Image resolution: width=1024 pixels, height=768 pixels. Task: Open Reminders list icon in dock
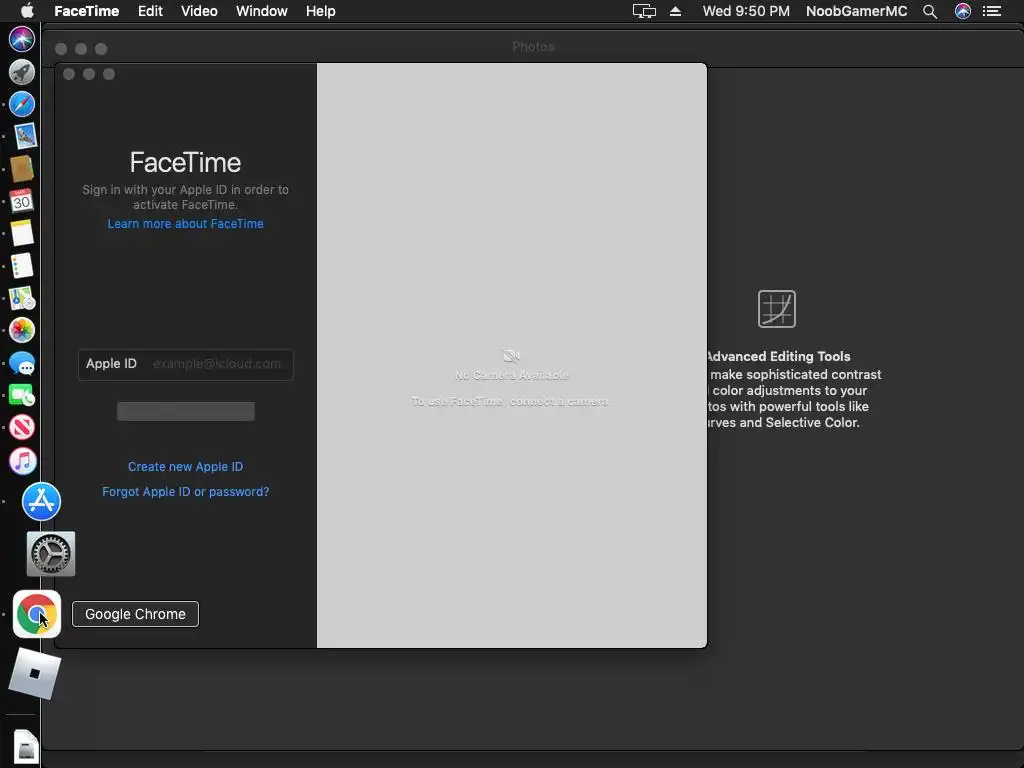pyautogui.click(x=22, y=266)
